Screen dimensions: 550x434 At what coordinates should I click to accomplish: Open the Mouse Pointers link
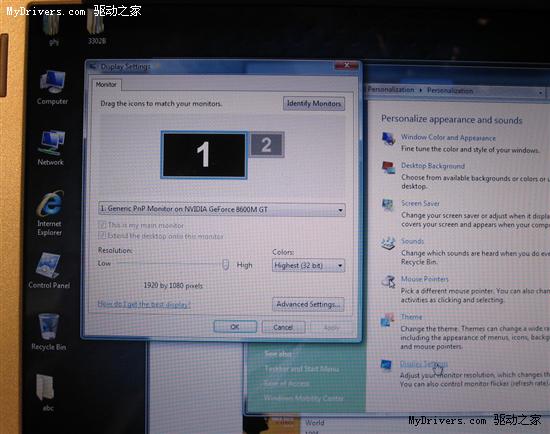click(425, 279)
